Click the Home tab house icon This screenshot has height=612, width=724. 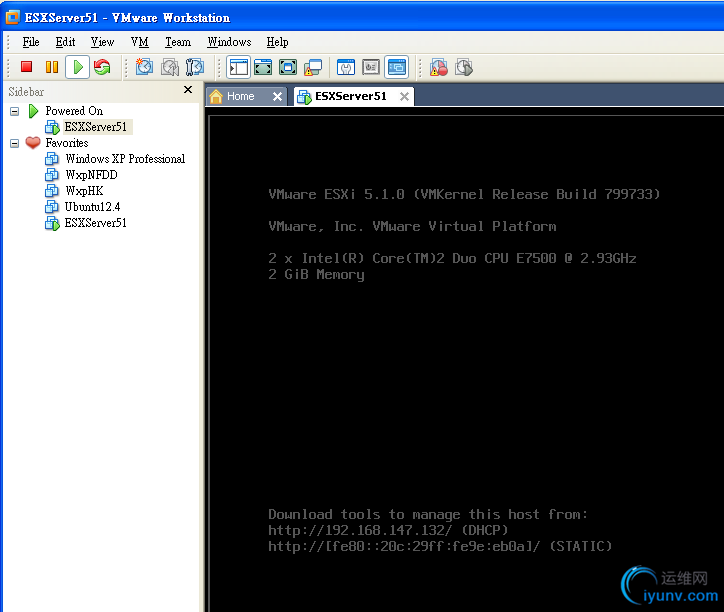click(216, 96)
